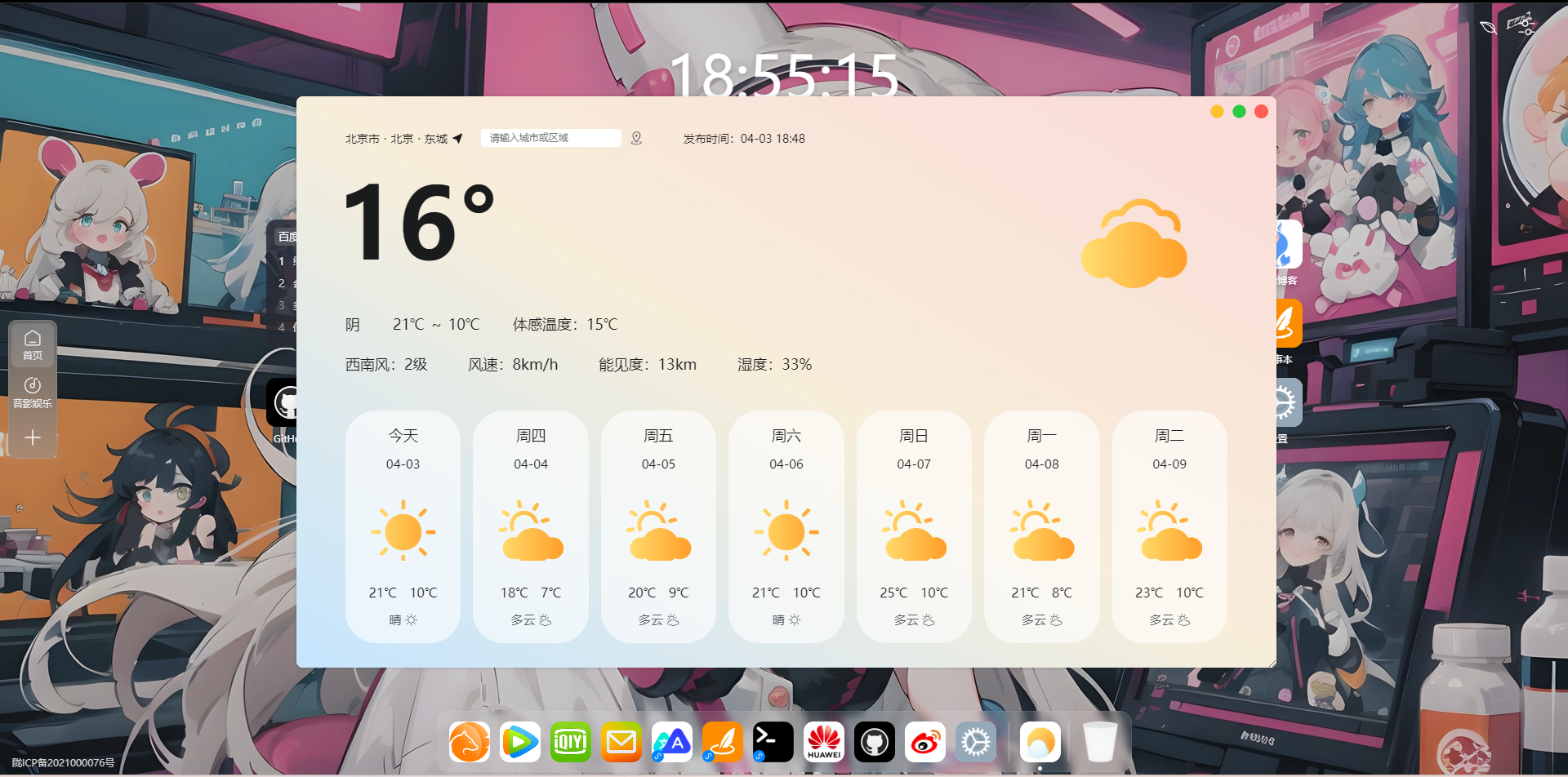Select the 周二 04-09 forecast card

[x=1169, y=526]
